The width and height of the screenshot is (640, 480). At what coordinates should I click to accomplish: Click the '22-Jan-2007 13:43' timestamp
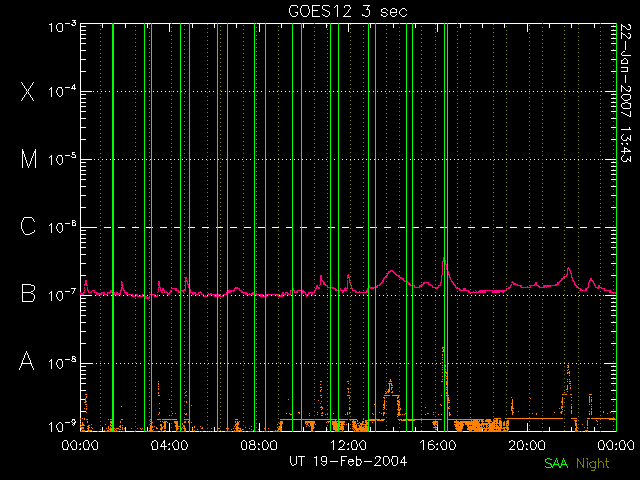pos(625,93)
